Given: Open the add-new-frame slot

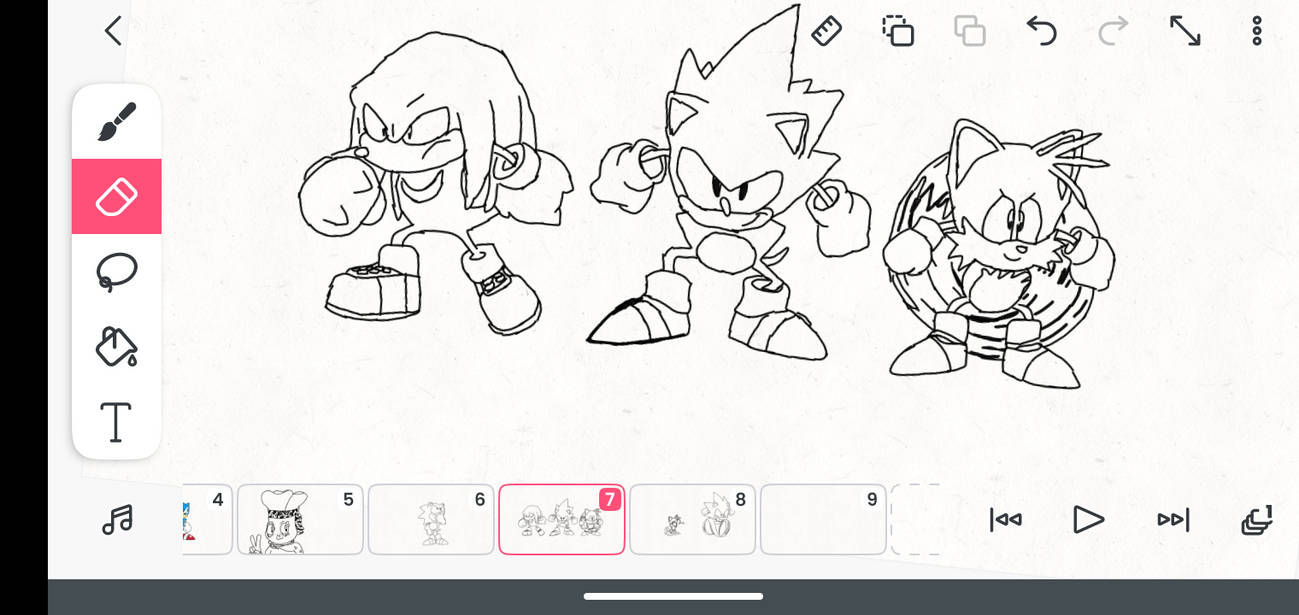Looking at the screenshot, I should coord(916,519).
